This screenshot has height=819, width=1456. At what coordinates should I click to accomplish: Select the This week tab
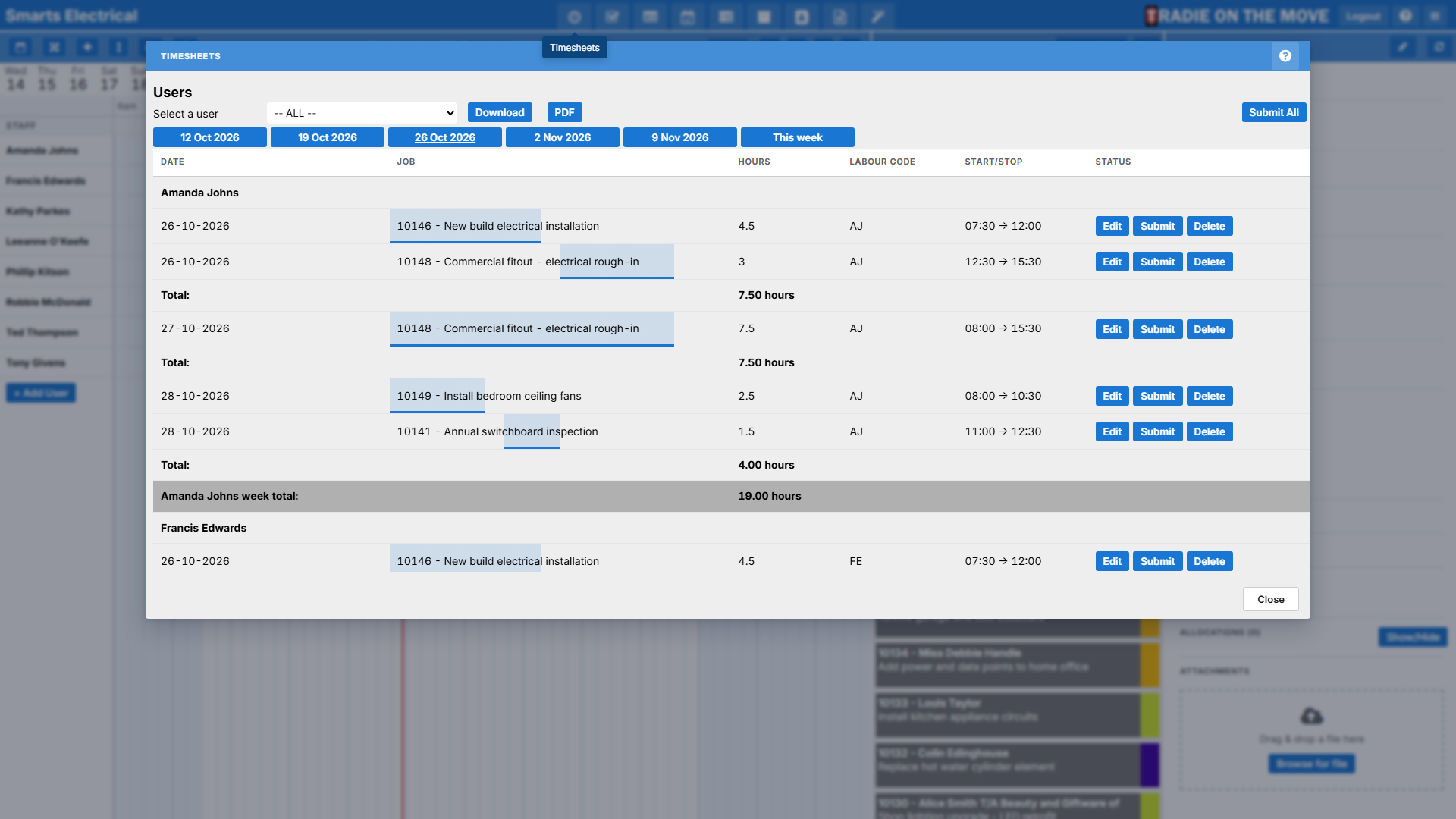pyautogui.click(x=798, y=137)
